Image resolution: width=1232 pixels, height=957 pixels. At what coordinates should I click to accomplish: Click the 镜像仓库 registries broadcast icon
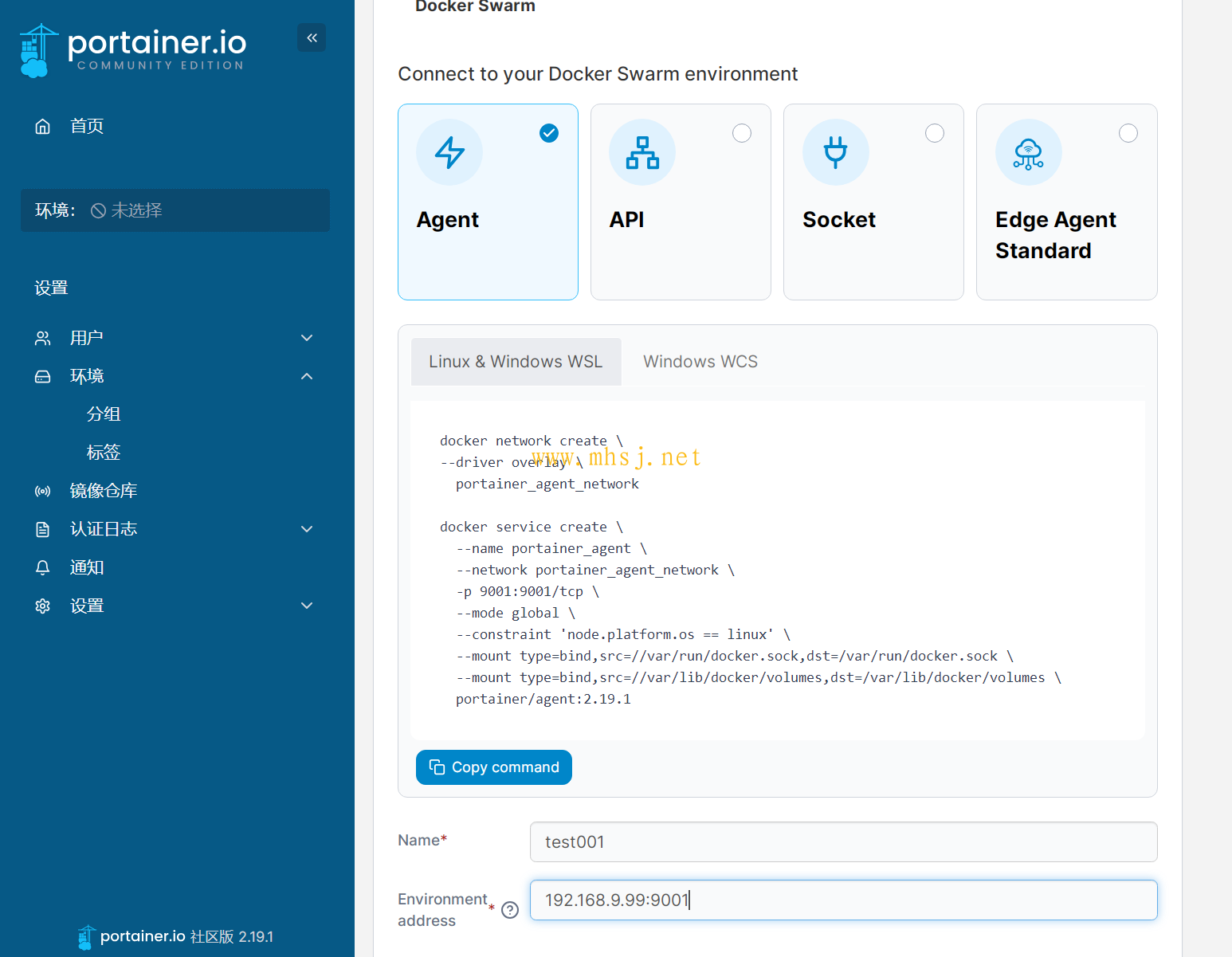[43, 491]
